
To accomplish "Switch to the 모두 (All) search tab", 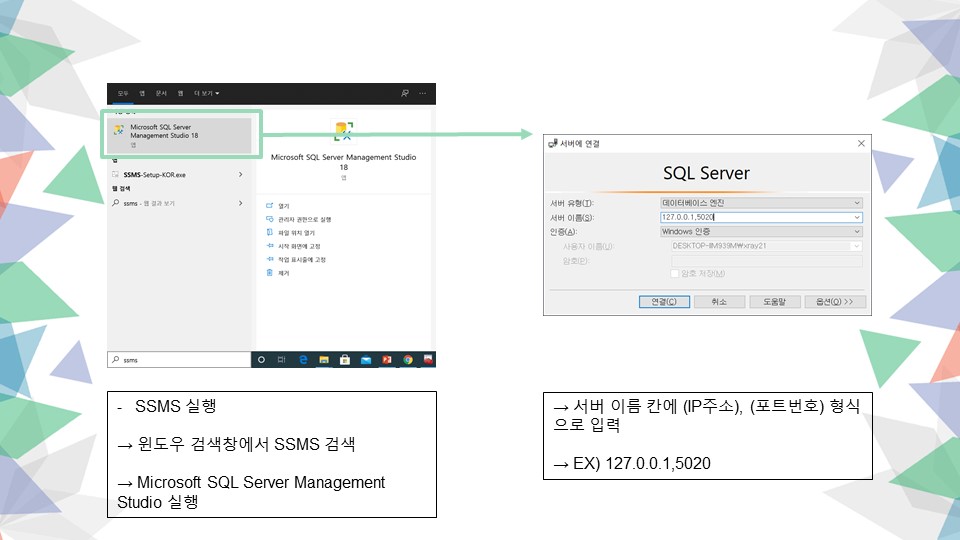I will (x=123, y=93).
